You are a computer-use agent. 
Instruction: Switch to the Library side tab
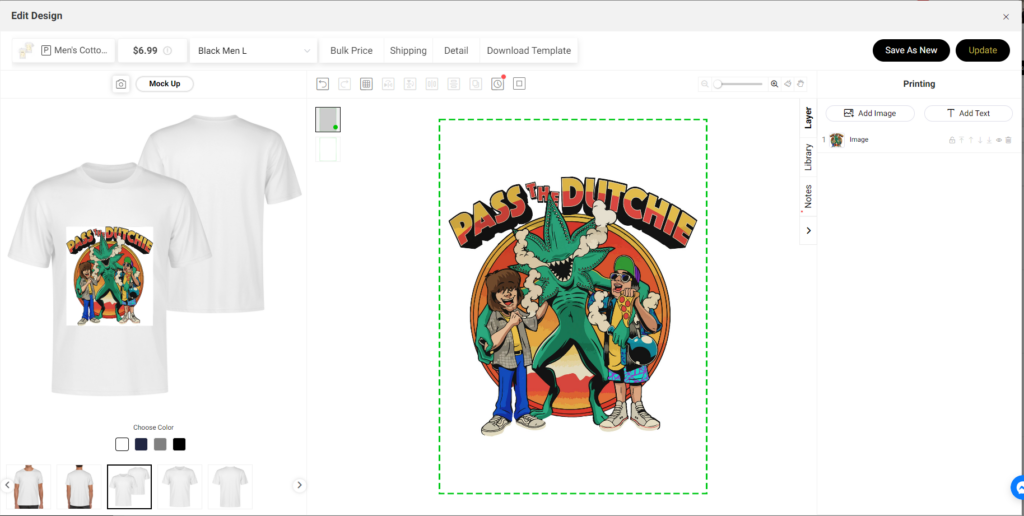(x=808, y=157)
